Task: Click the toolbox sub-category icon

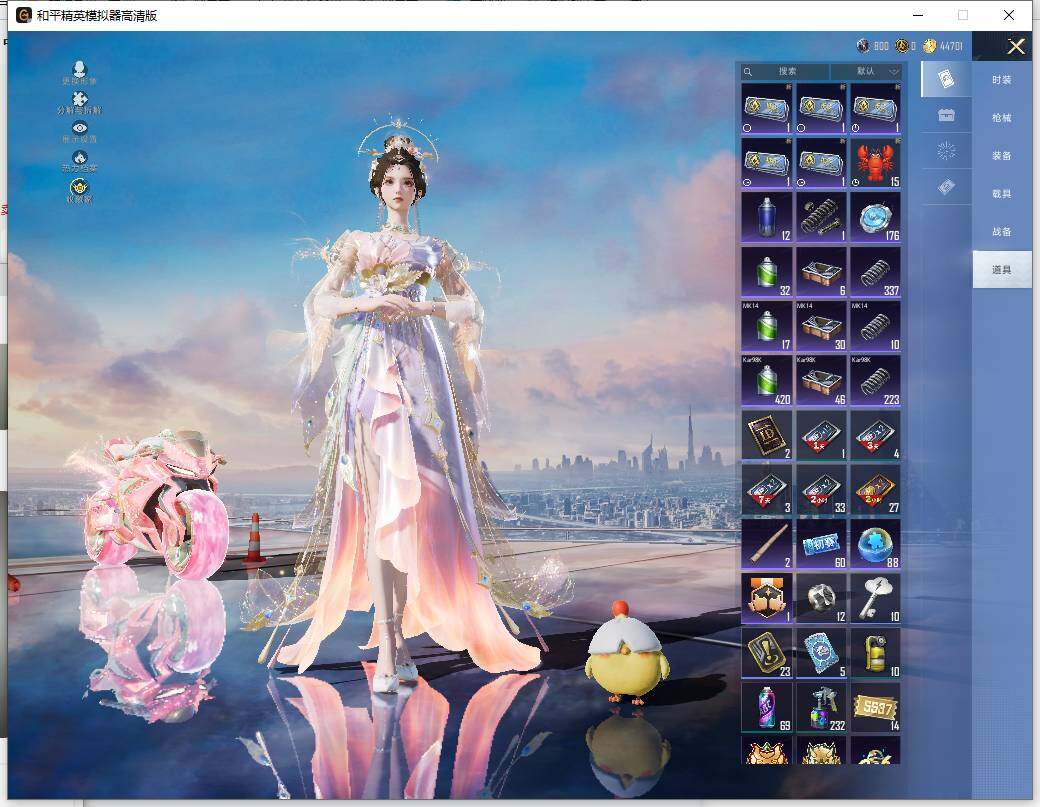Action: [945, 115]
